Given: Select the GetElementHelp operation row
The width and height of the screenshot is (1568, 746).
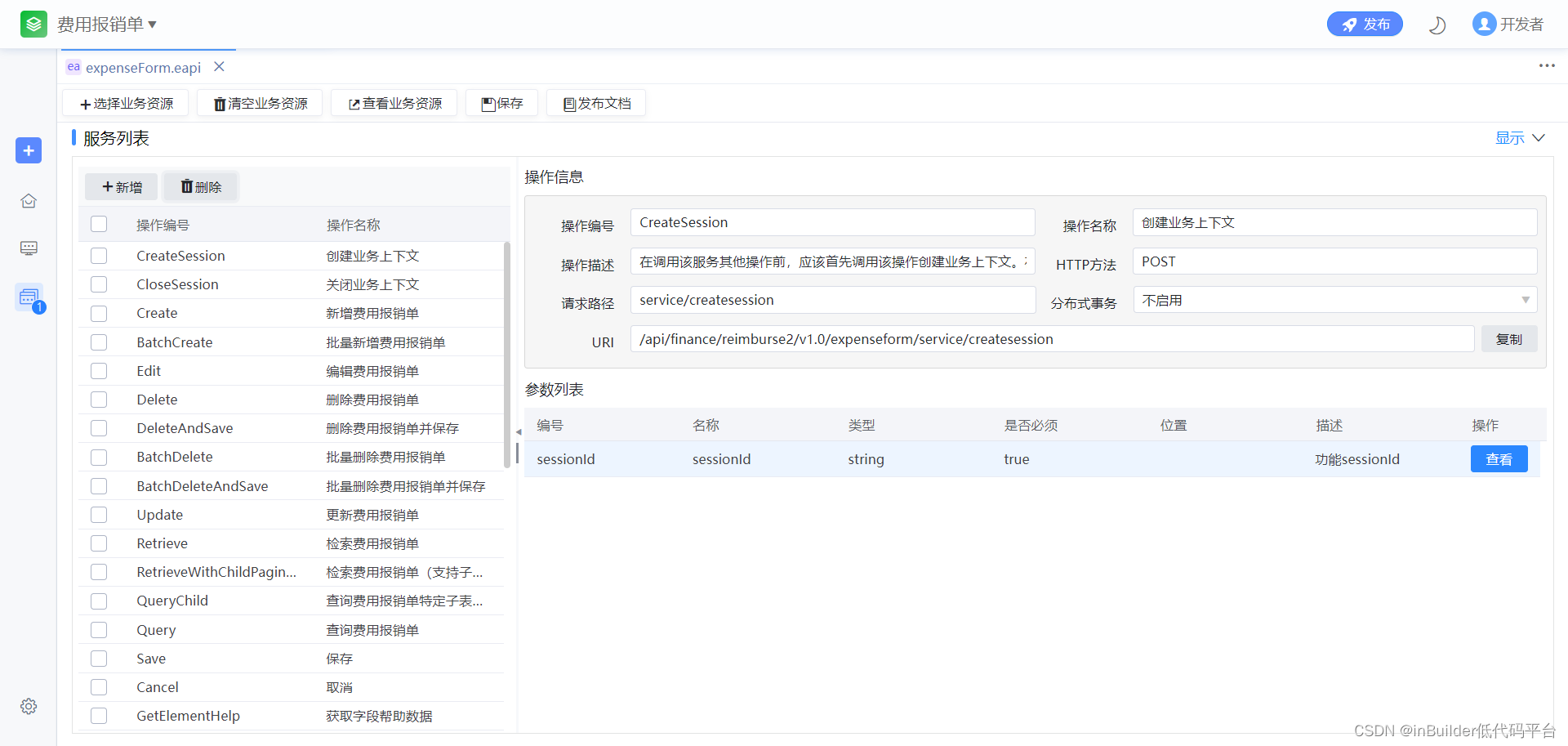Looking at the screenshot, I should click(x=292, y=716).
